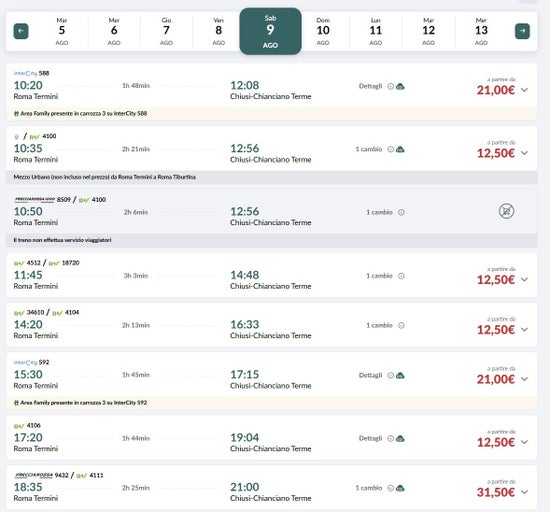Click 12,50€ price on 14:20 train
550x512 pixels.
coord(496,330)
